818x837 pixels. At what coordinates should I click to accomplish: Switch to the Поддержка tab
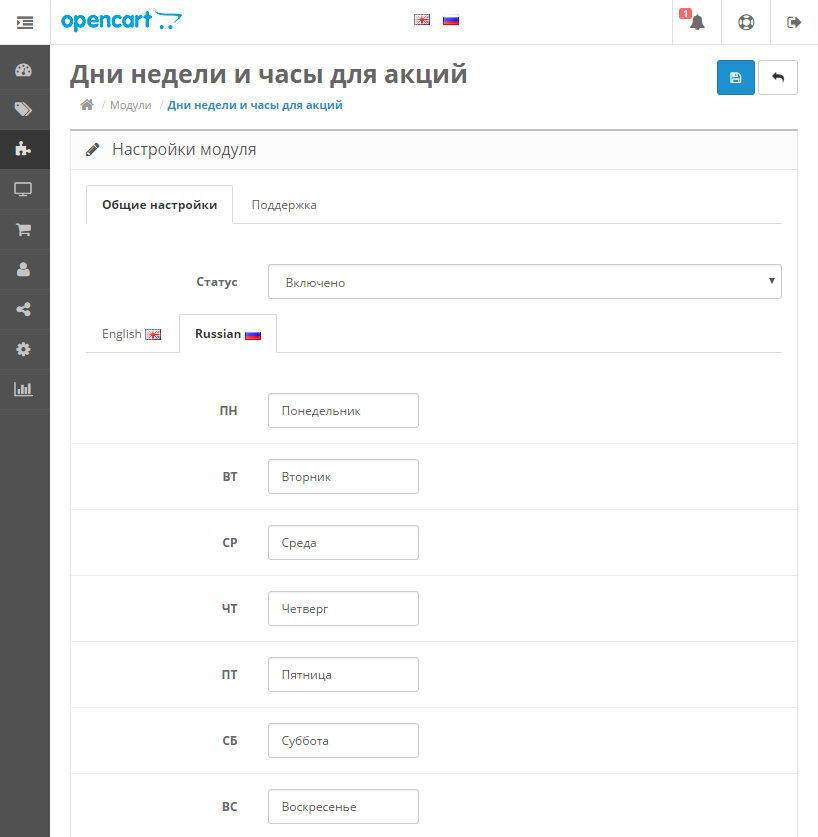(x=284, y=205)
